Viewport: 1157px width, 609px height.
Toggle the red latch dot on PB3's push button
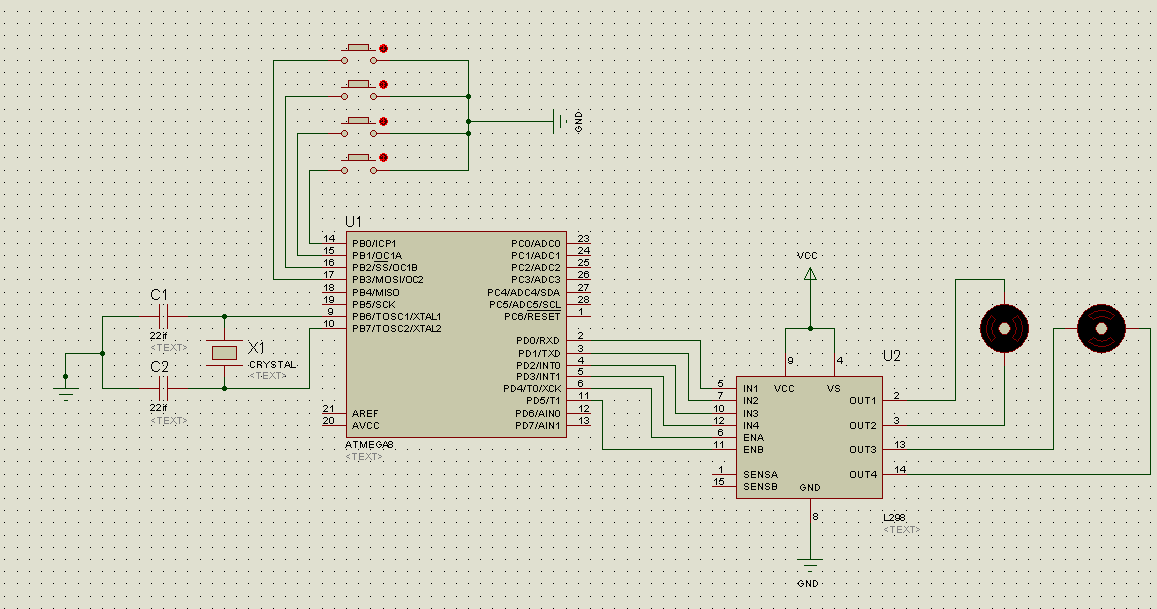click(382, 48)
